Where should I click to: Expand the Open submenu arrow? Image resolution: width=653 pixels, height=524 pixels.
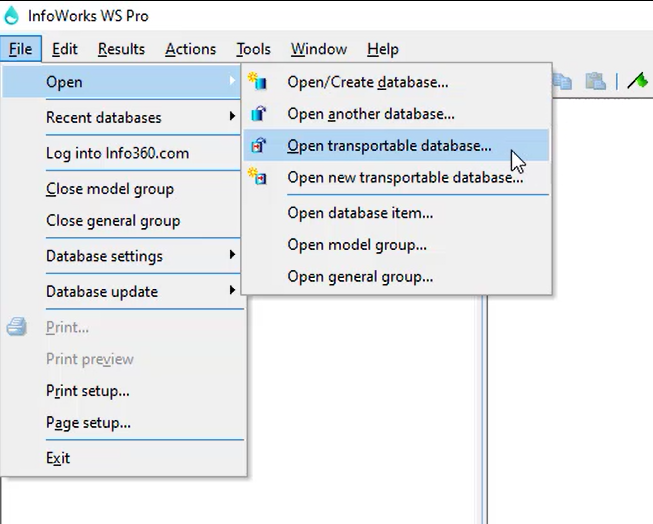(232, 80)
